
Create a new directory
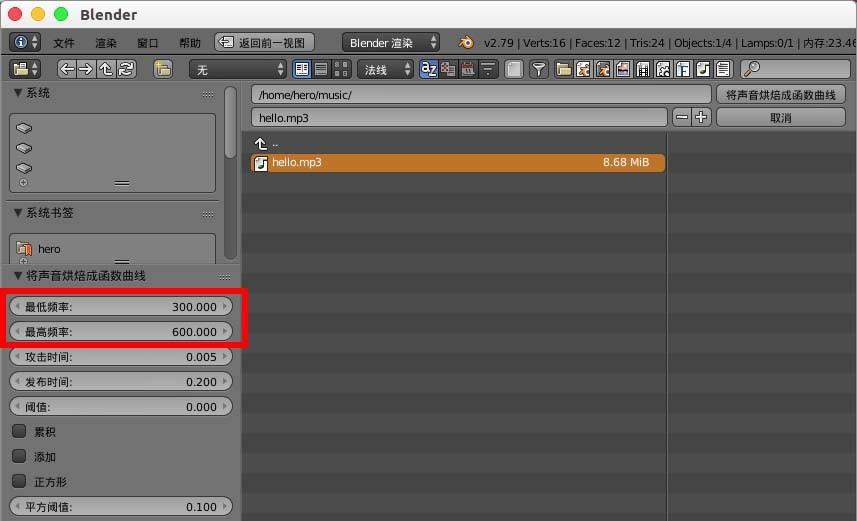point(162,69)
